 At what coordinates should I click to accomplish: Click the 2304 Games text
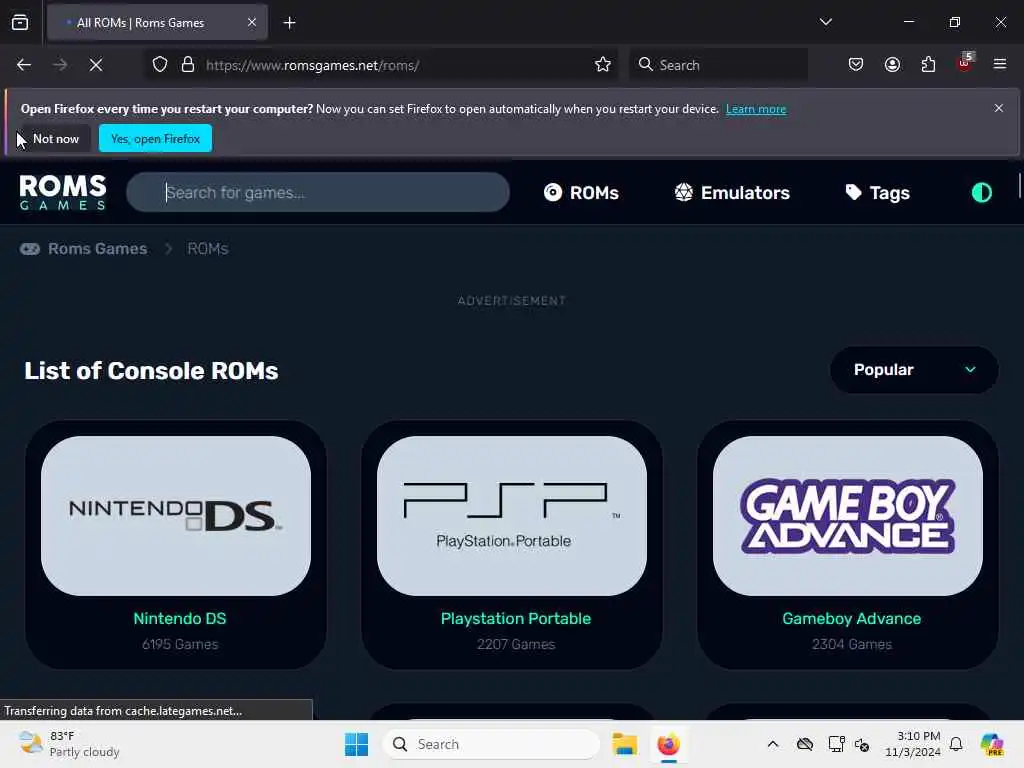tap(852, 644)
